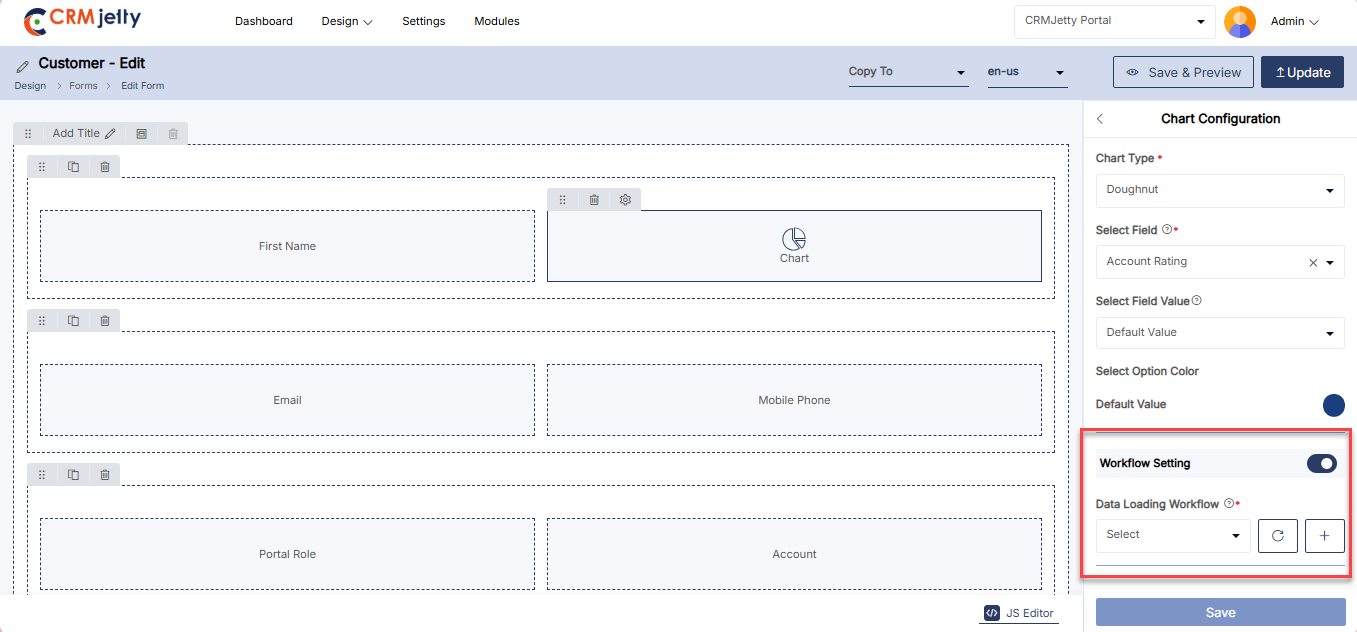Open the Dashboard menu
Image resolution: width=1357 pixels, height=632 pixels.
(264, 21)
